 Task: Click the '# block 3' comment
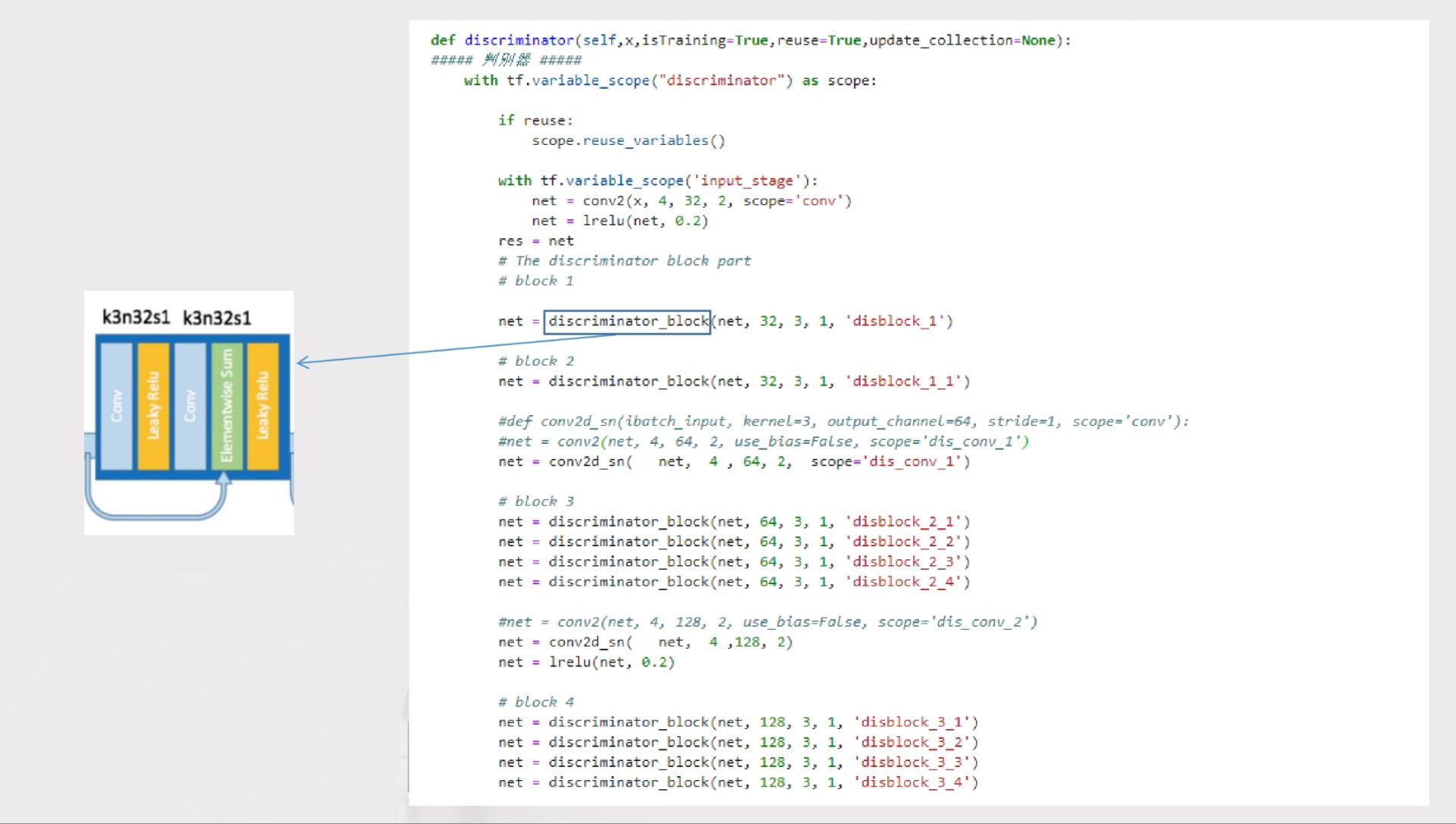pos(536,502)
